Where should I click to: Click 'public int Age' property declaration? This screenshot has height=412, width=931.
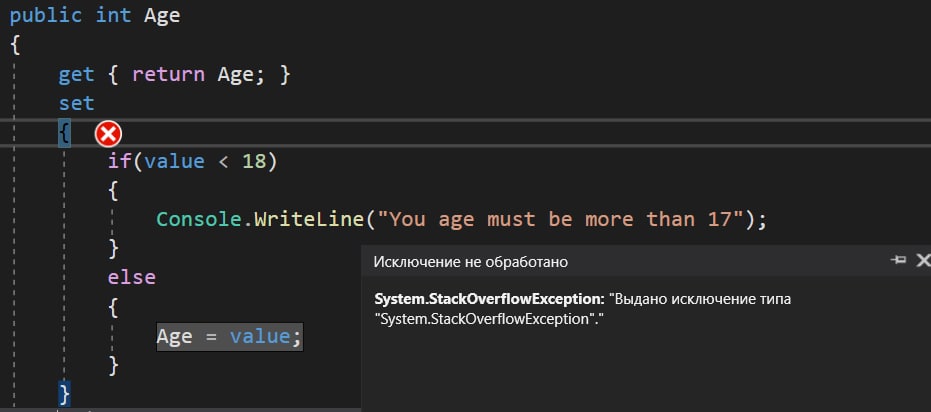tap(95, 15)
